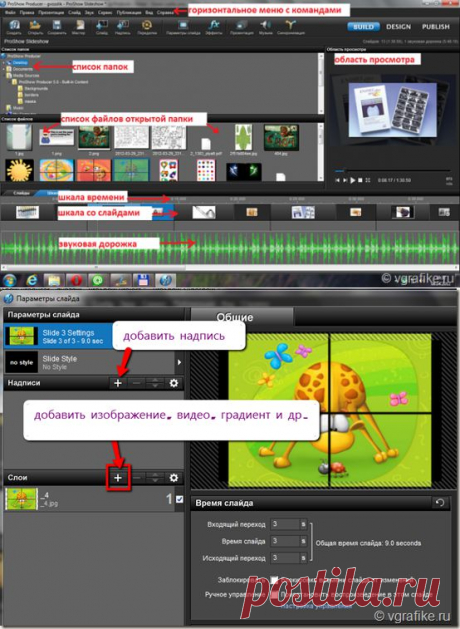
Task: Open the Файл menu
Action: [10, 12]
